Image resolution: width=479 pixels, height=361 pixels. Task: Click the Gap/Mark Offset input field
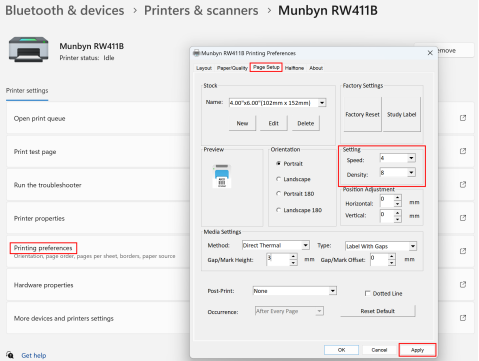pos(379,259)
